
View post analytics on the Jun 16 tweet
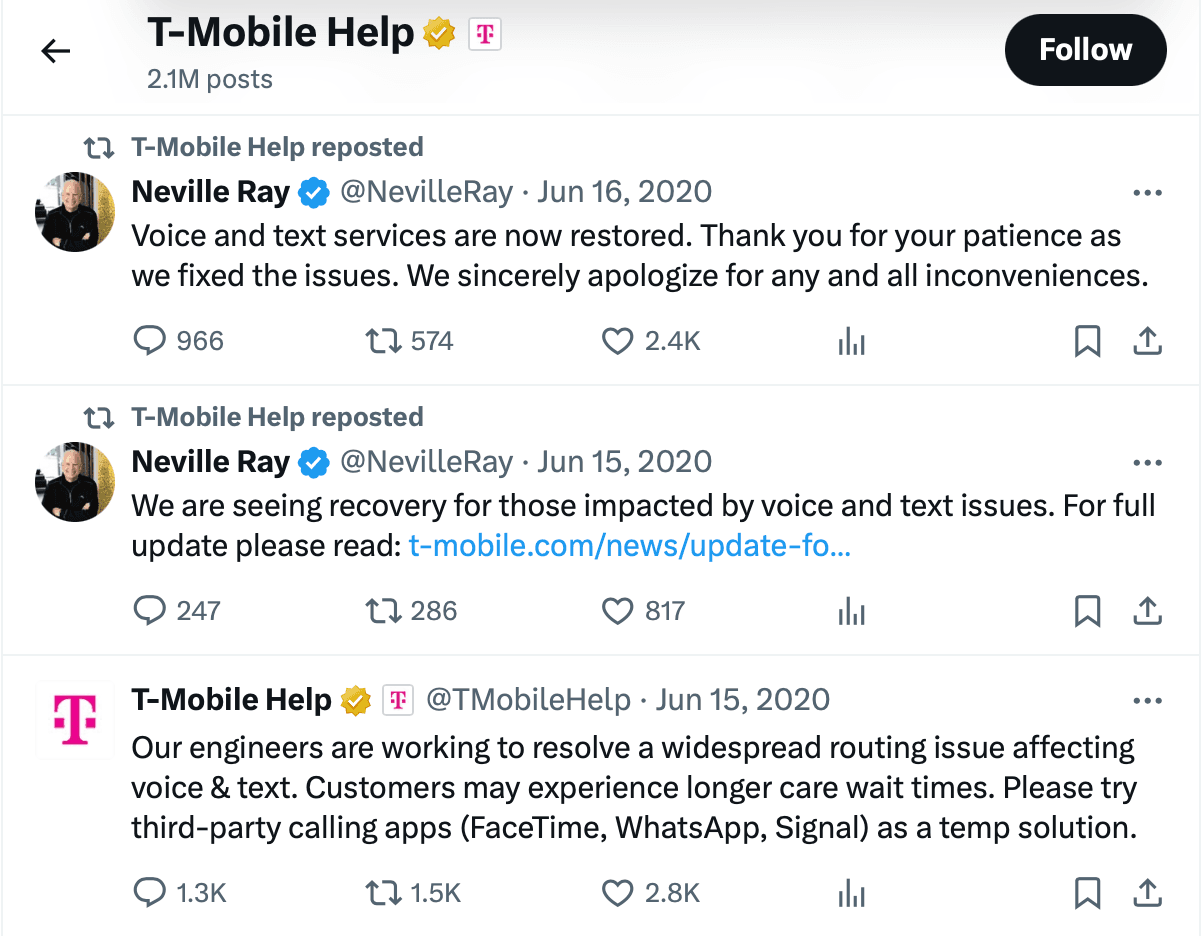point(851,341)
